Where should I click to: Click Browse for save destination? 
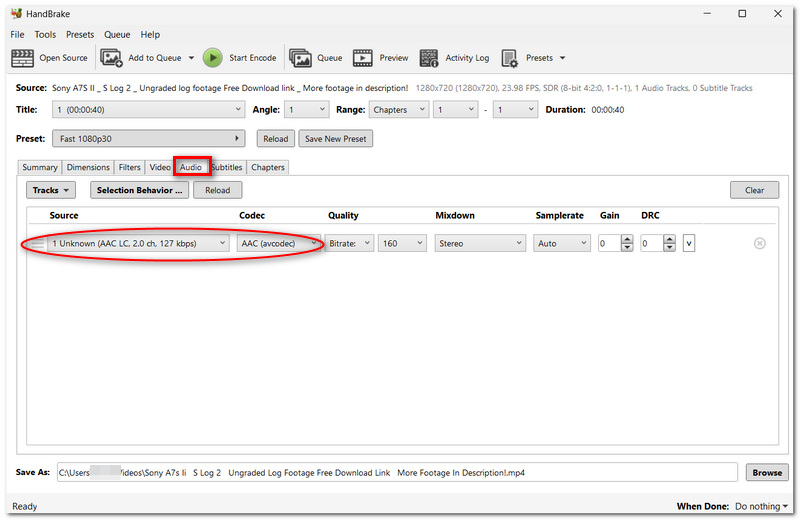point(767,473)
